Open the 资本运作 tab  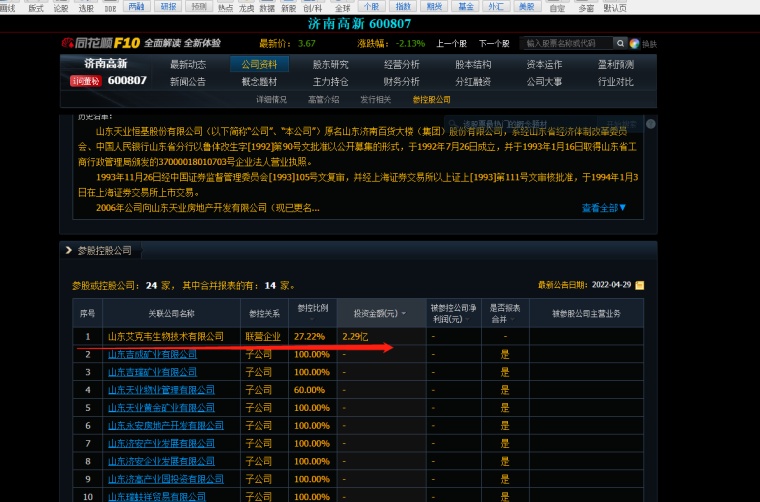[x=544, y=64]
